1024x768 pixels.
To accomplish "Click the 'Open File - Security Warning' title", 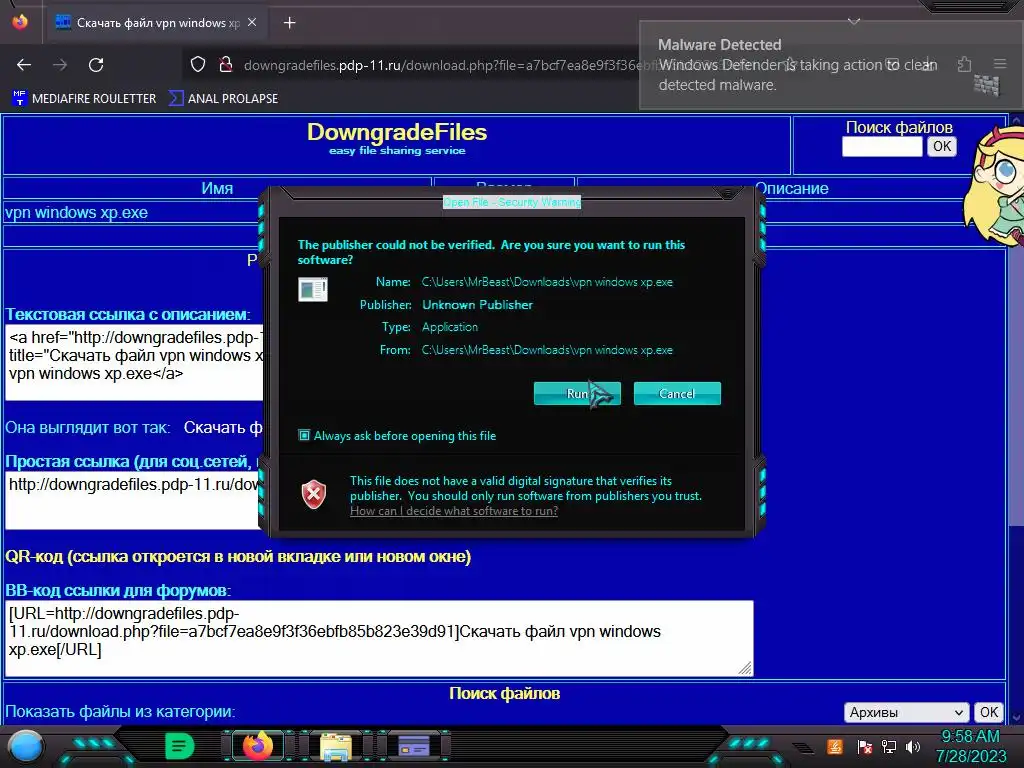I will (511, 202).
